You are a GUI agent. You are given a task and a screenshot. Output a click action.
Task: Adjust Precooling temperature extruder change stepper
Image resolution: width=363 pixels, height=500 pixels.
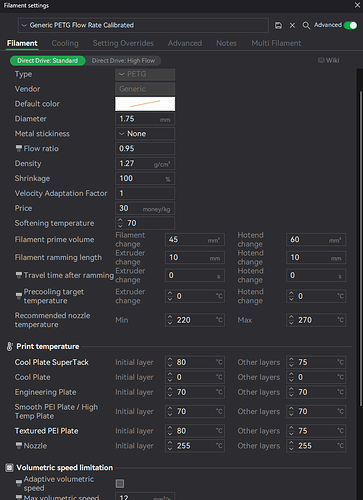point(170,296)
